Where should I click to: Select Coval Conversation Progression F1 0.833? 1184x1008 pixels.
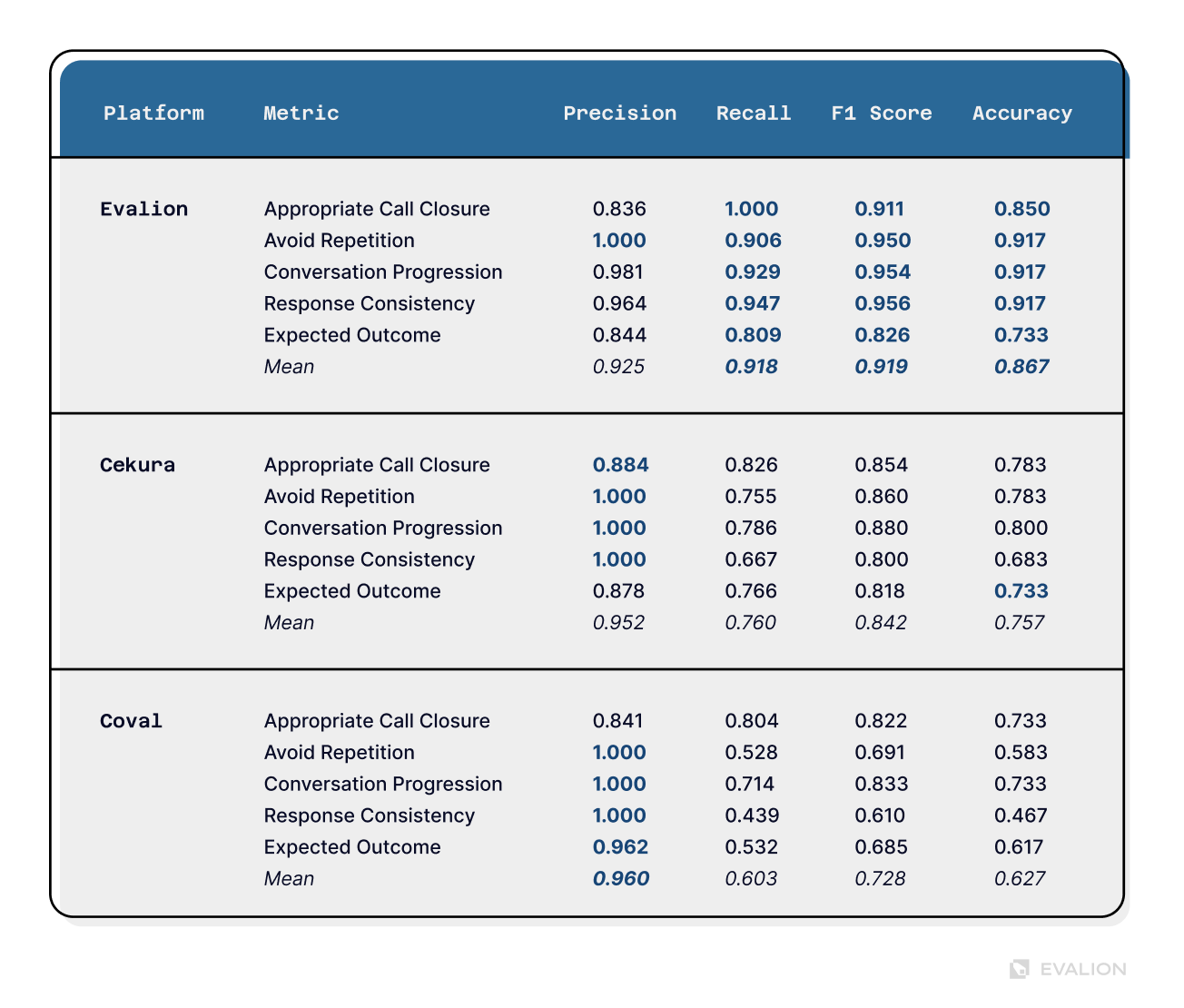(x=881, y=785)
